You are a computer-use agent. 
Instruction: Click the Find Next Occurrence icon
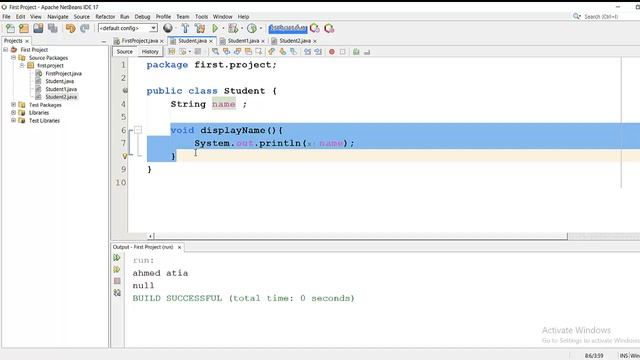click(237, 52)
